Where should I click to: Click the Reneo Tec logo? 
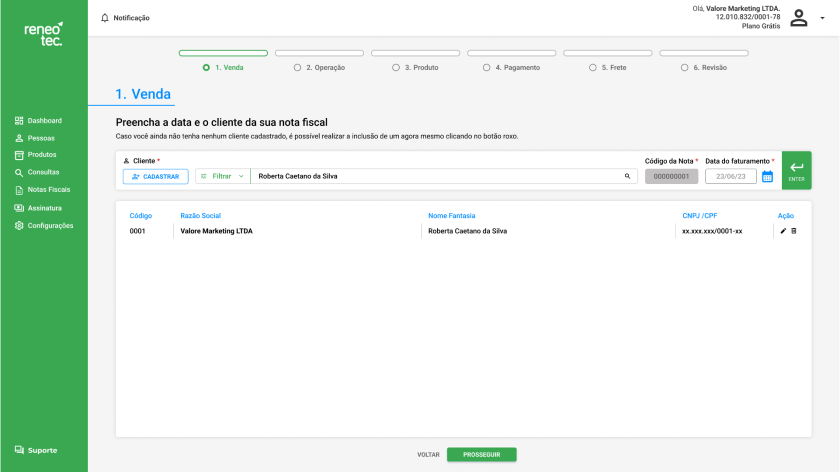click(x=43, y=34)
